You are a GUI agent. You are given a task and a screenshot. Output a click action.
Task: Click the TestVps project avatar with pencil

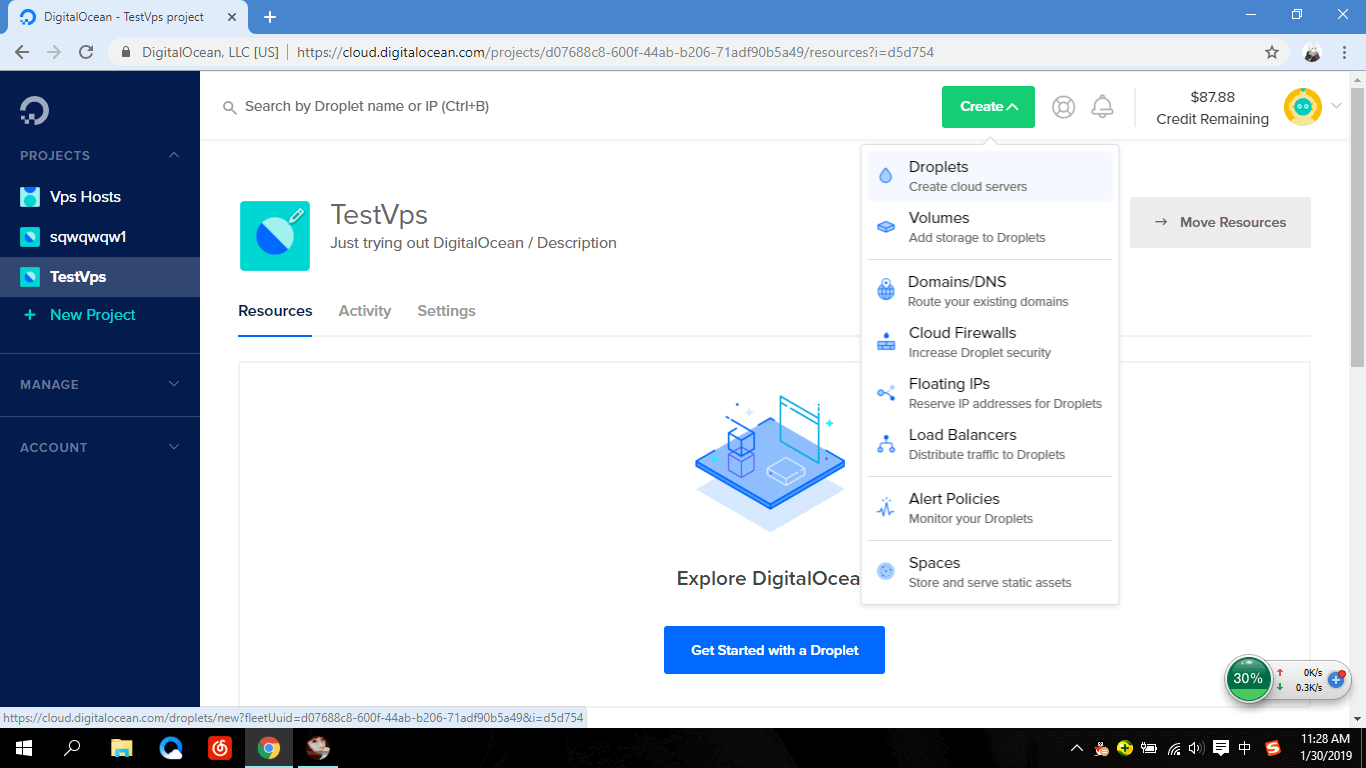(275, 236)
